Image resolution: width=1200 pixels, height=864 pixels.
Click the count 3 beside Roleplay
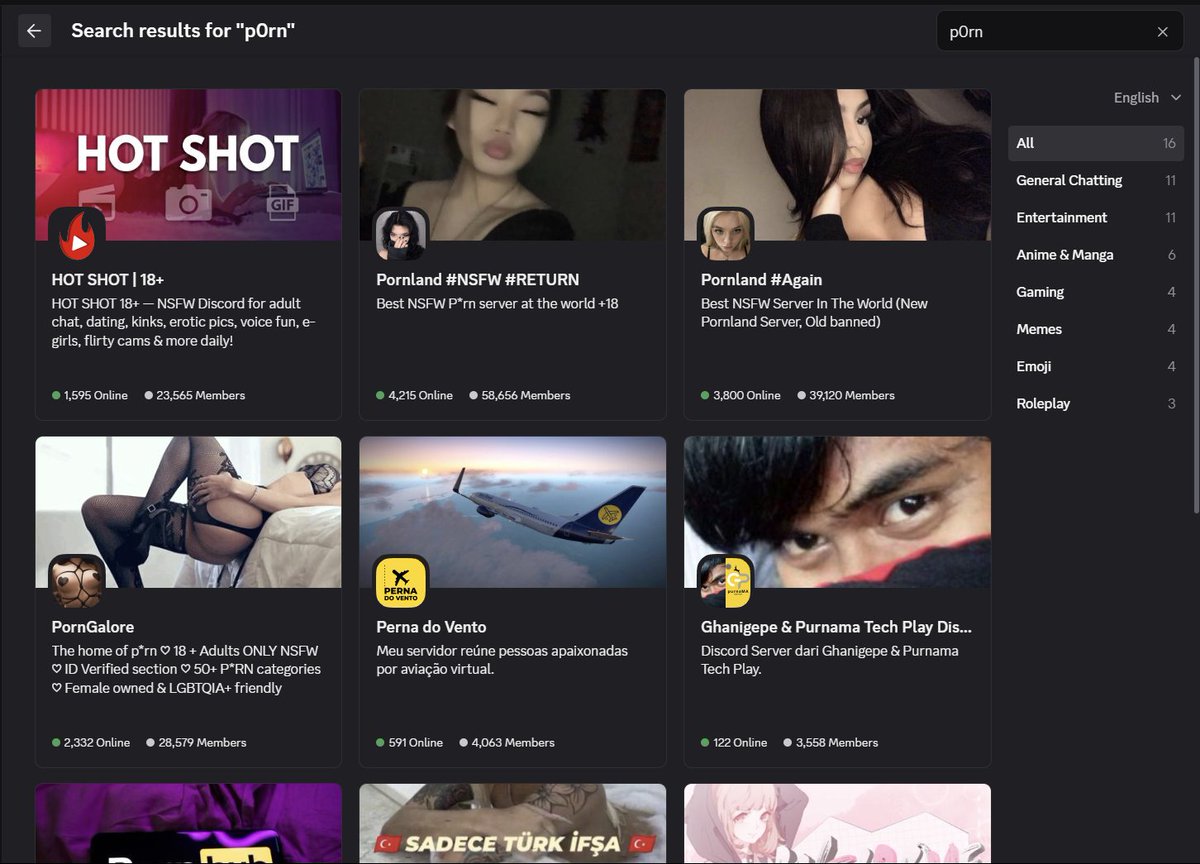click(x=1172, y=403)
